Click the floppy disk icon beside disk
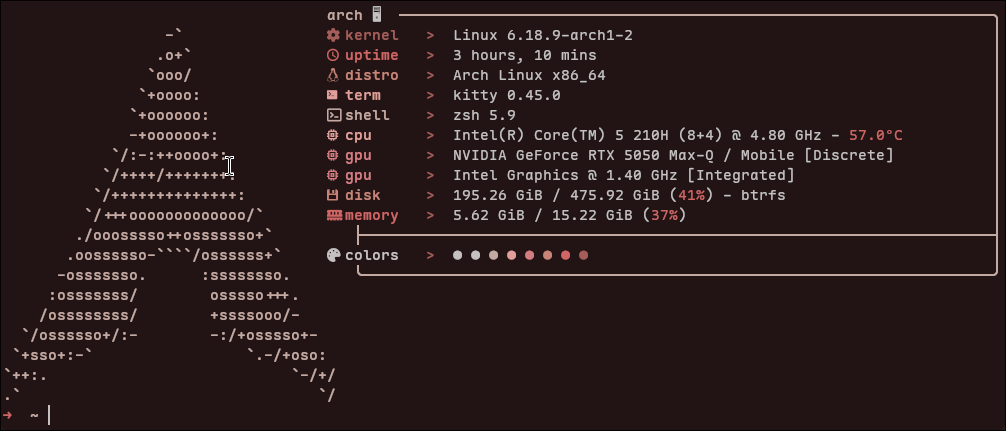1006x431 pixels. tap(332, 195)
